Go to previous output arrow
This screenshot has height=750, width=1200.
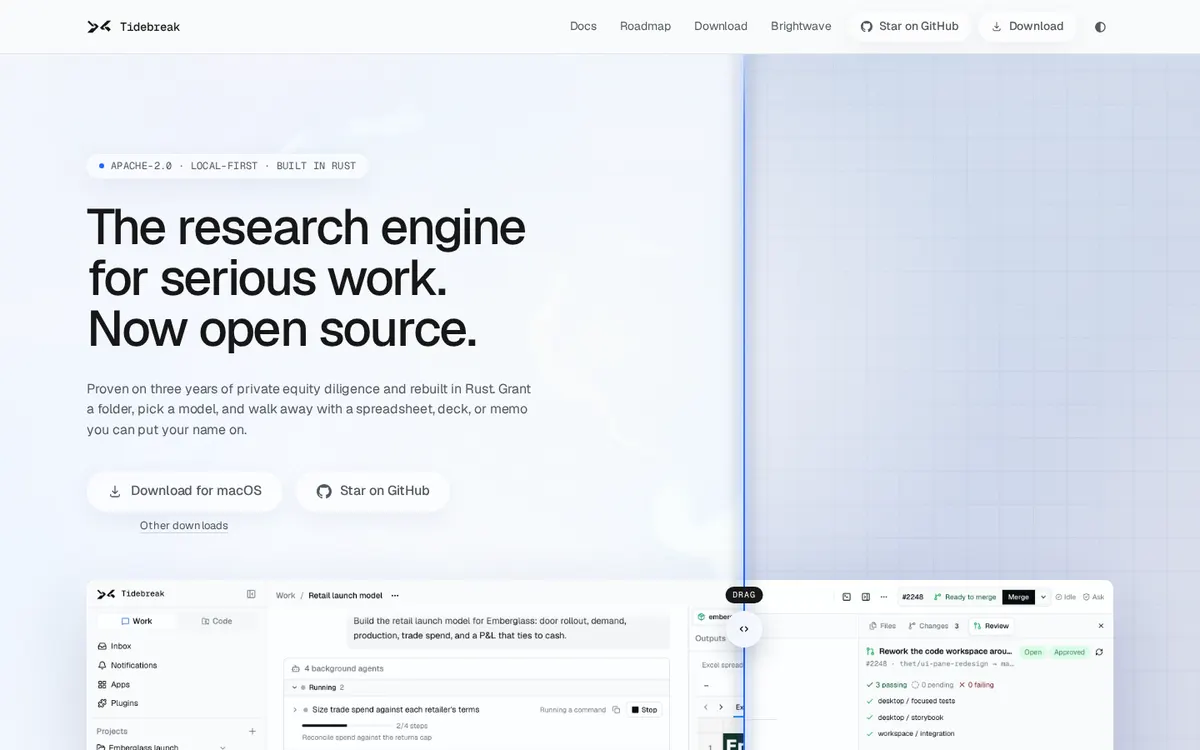point(706,707)
